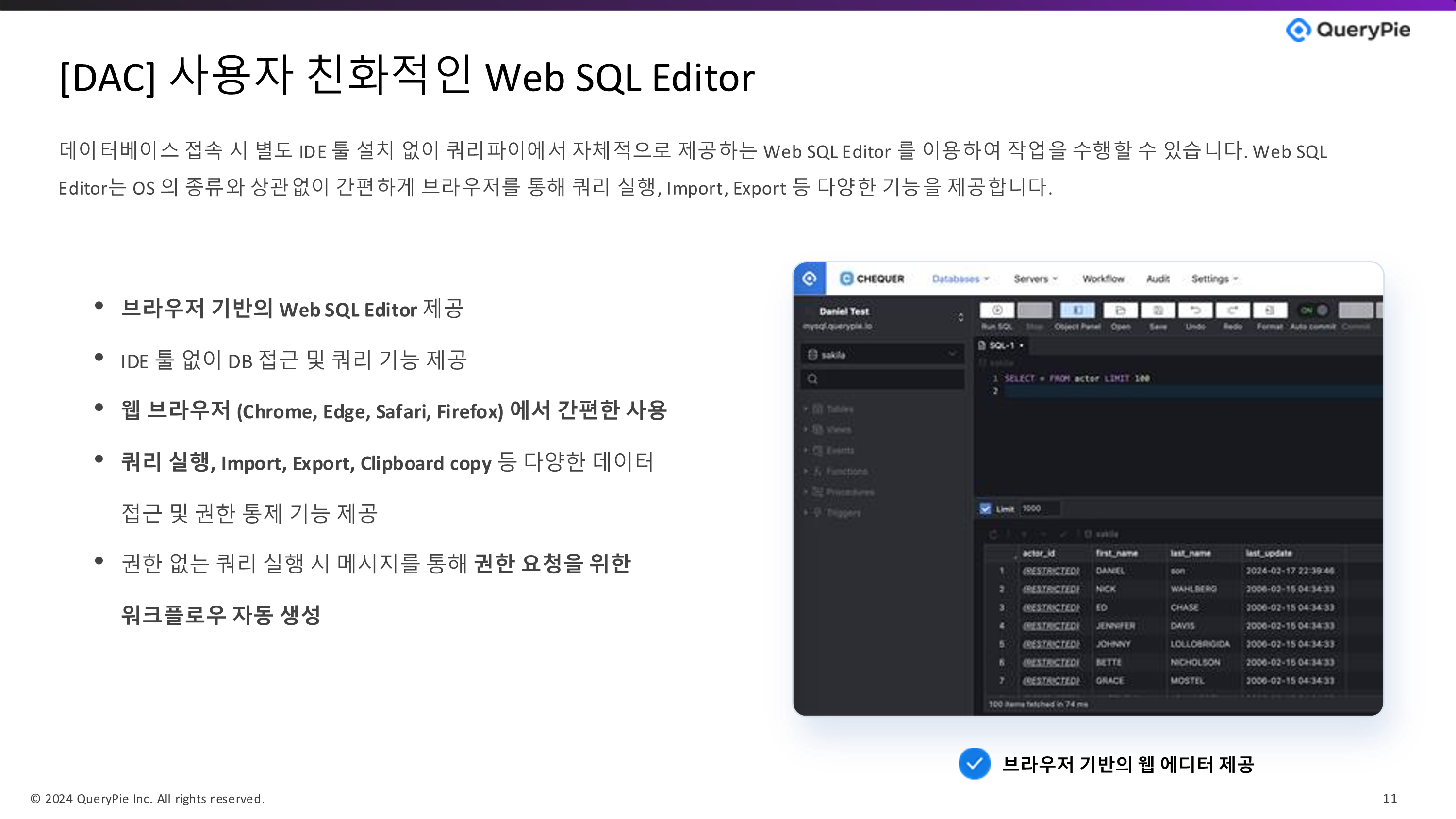The height and width of the screenshot is (819, 1456).
Task: Click the Save toolbar icon
Action: coord(1158,311)
